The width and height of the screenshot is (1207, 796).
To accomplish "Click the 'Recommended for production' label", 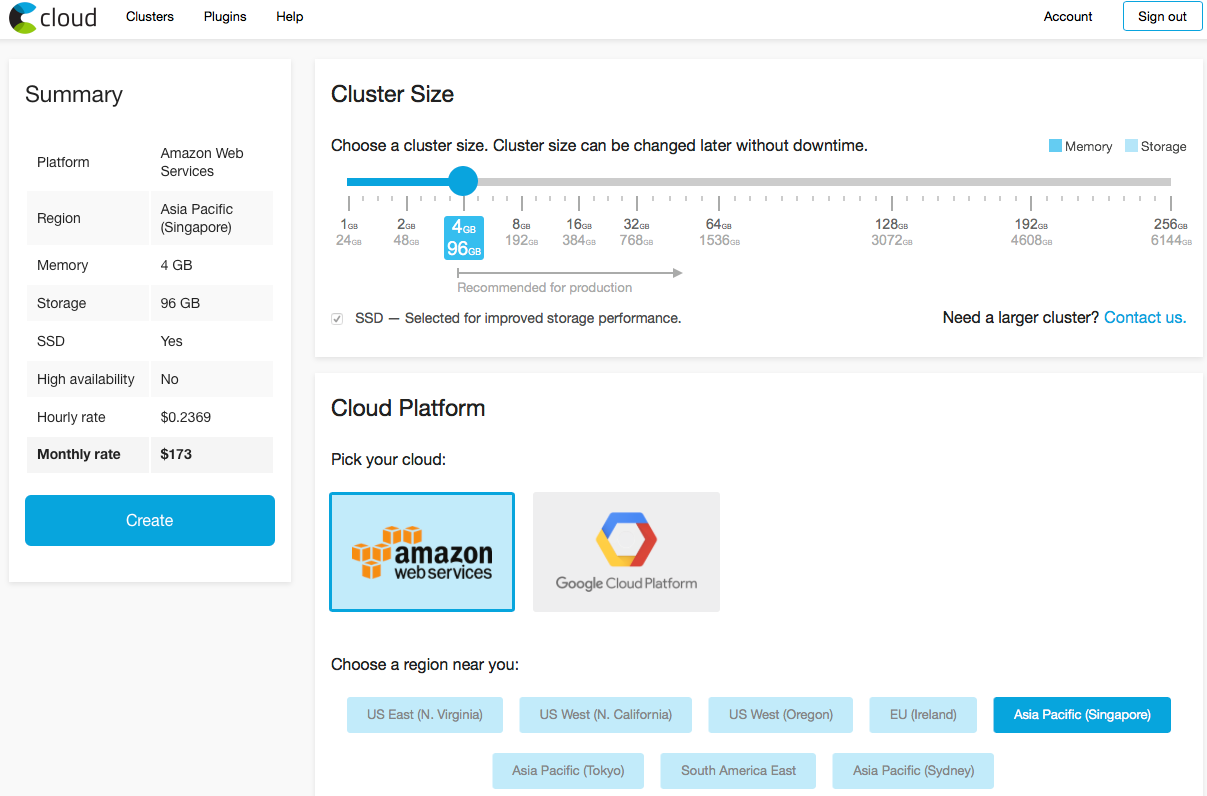I will pyautogui.click(x=545, y=288).
